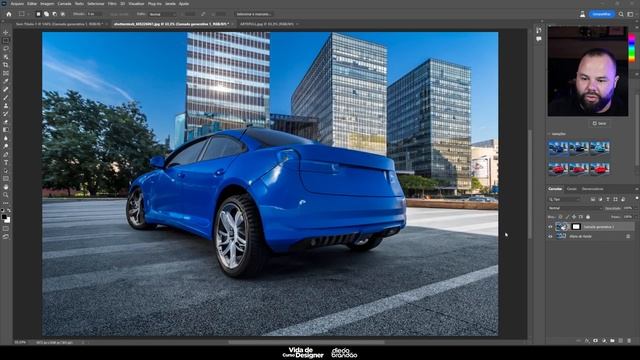Click the Gerar button in Properties panel
Image resolution: width=640 pixels, height=360 pixels.
599,123
